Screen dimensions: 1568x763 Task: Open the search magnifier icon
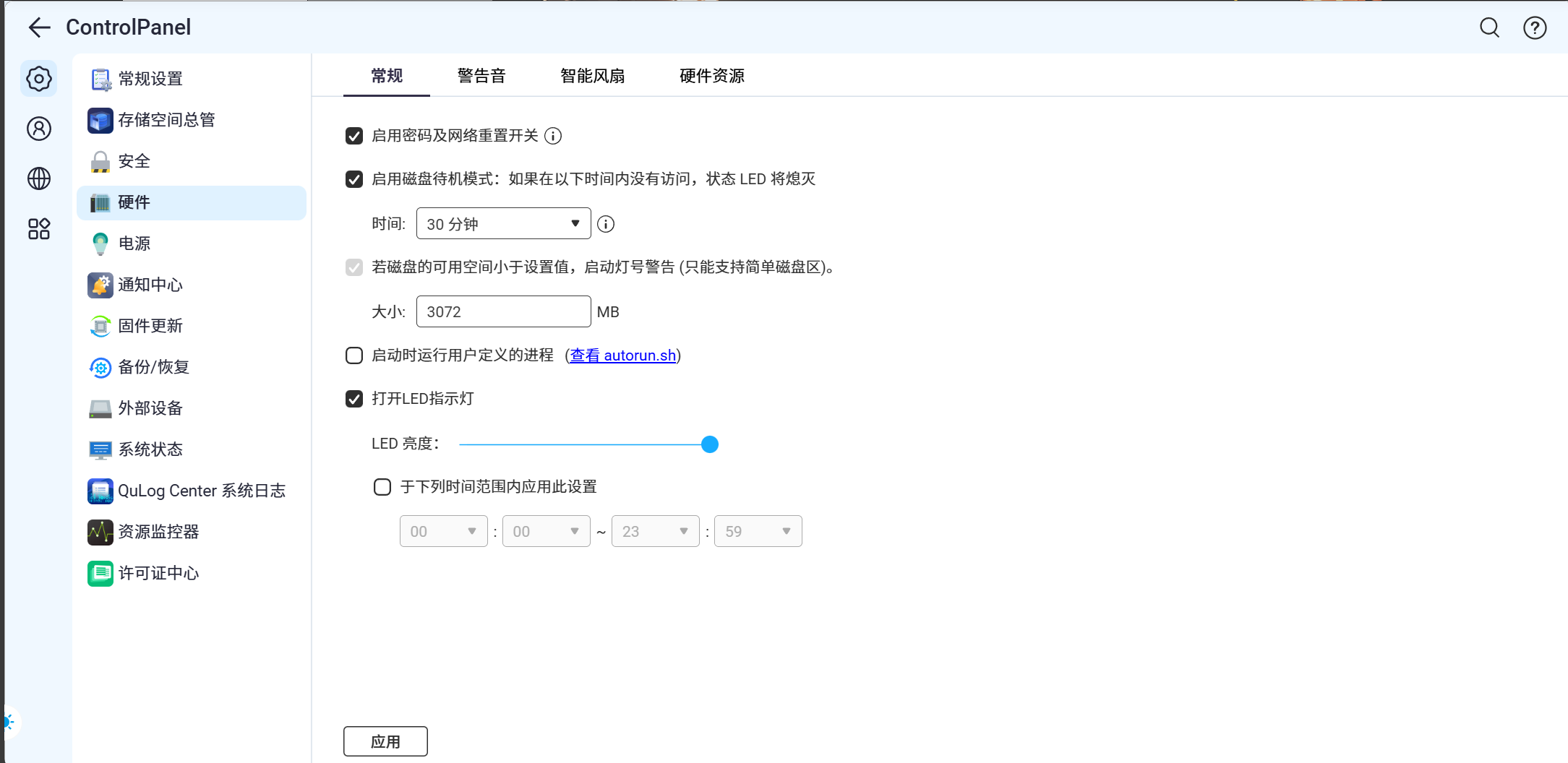pos(1489,27)
